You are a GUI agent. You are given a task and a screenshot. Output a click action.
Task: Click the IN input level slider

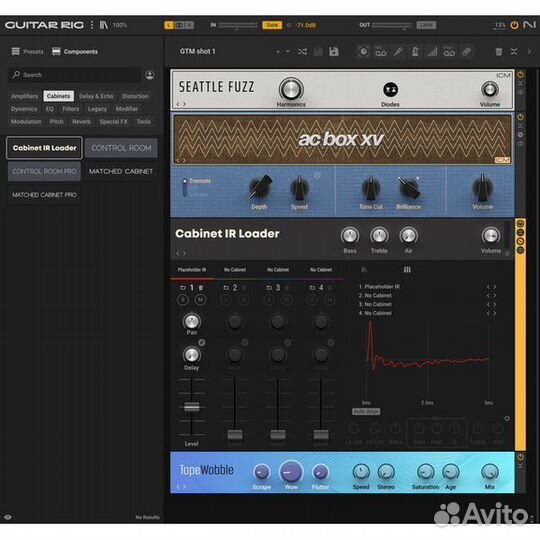pyautogui.click(x=238, y=25)
